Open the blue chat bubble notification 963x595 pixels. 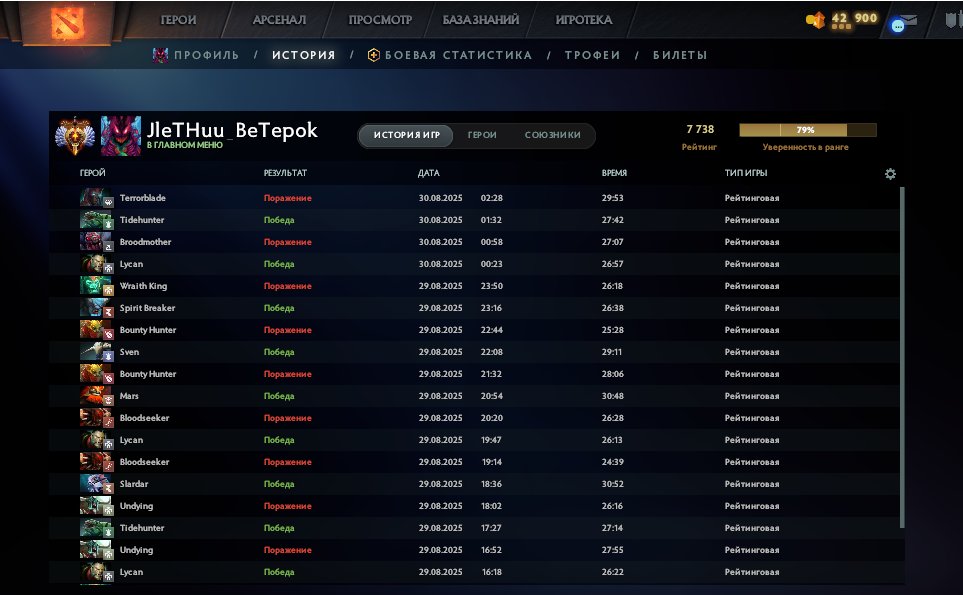point(898,26)
